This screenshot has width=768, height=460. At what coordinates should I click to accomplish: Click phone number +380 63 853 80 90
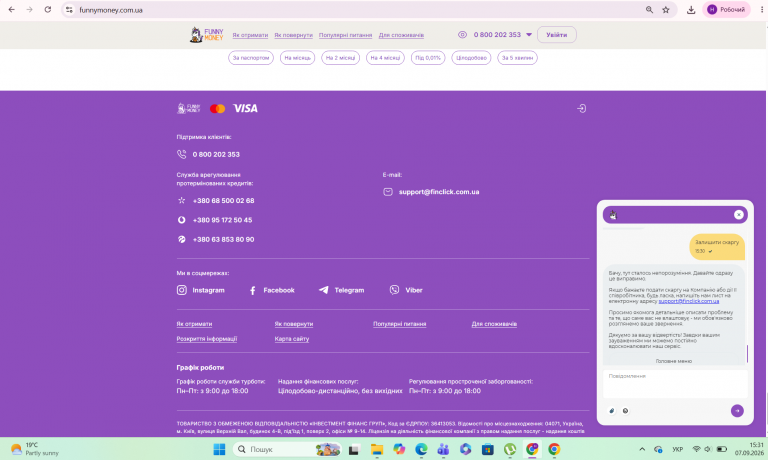coord(223,240)
